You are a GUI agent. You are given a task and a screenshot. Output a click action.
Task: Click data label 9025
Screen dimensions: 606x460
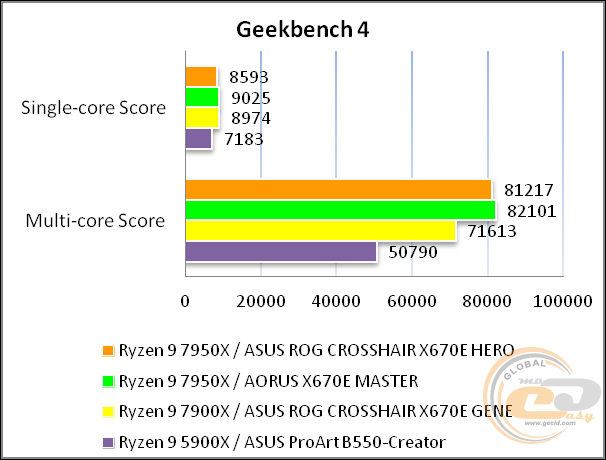(251, 98)
